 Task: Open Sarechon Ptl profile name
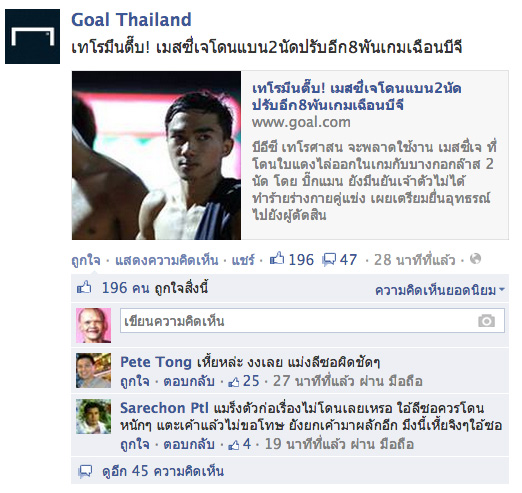pos(164,408)
